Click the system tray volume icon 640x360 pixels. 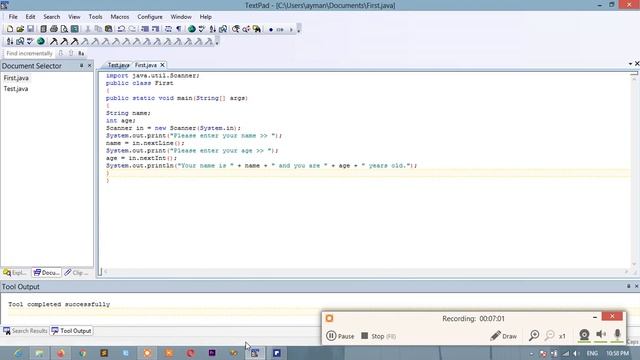click(576, 353)
